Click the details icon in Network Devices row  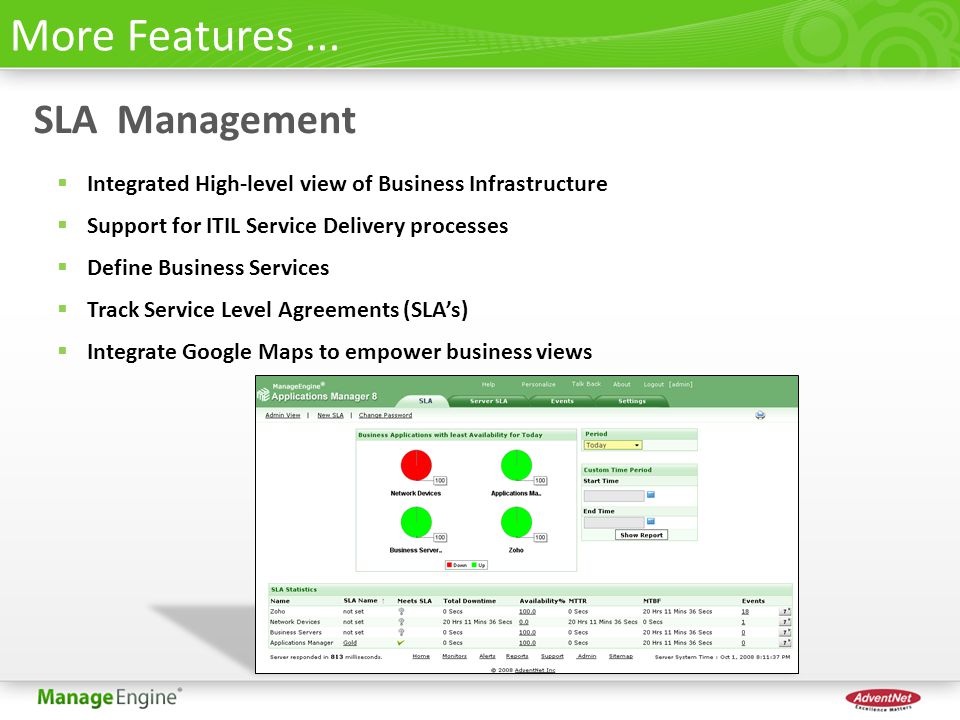coord(785,622)
